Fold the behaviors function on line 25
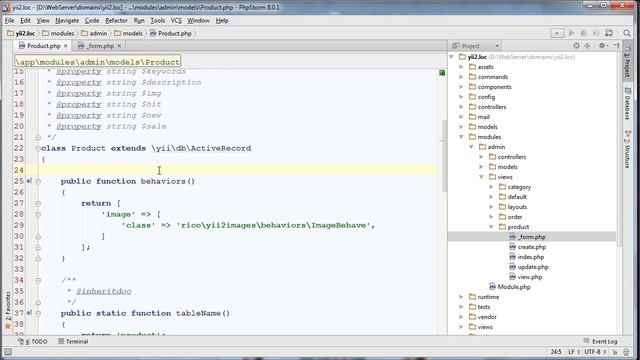640x360 pixels. [38, 181]
